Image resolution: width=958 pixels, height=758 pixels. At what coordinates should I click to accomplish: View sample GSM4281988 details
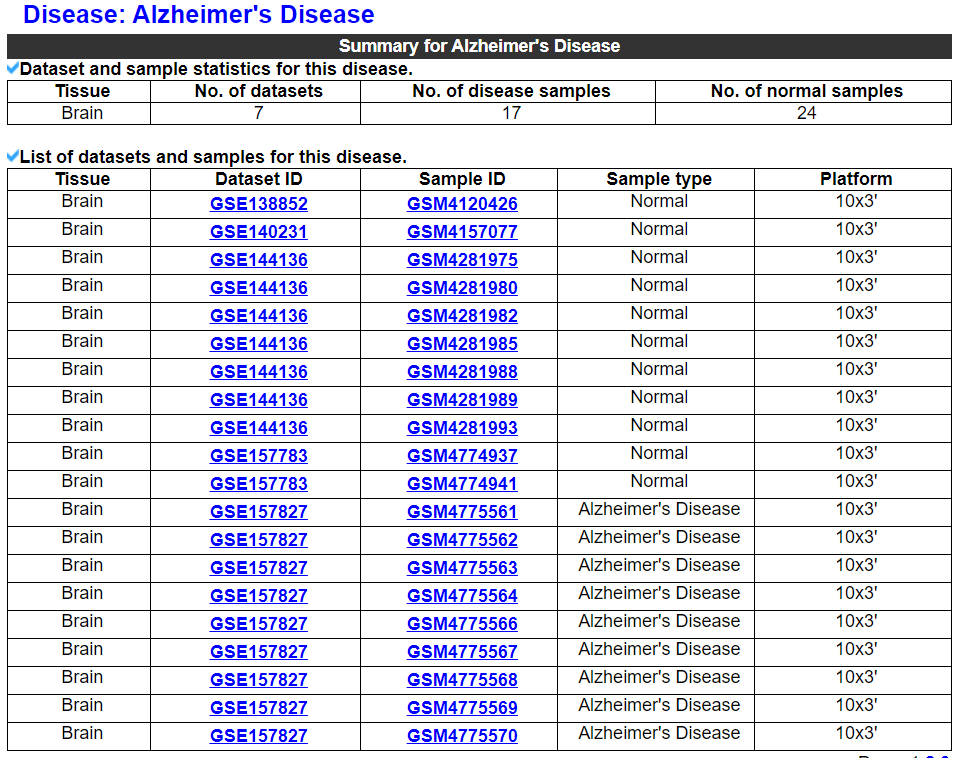[462, 372]
